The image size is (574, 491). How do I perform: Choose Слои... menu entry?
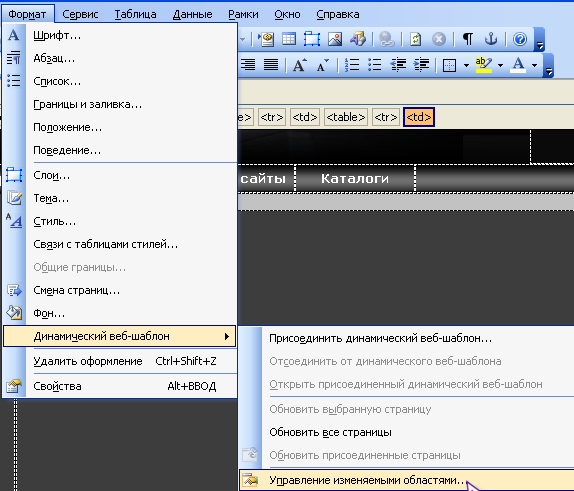[x=119, y=175]
